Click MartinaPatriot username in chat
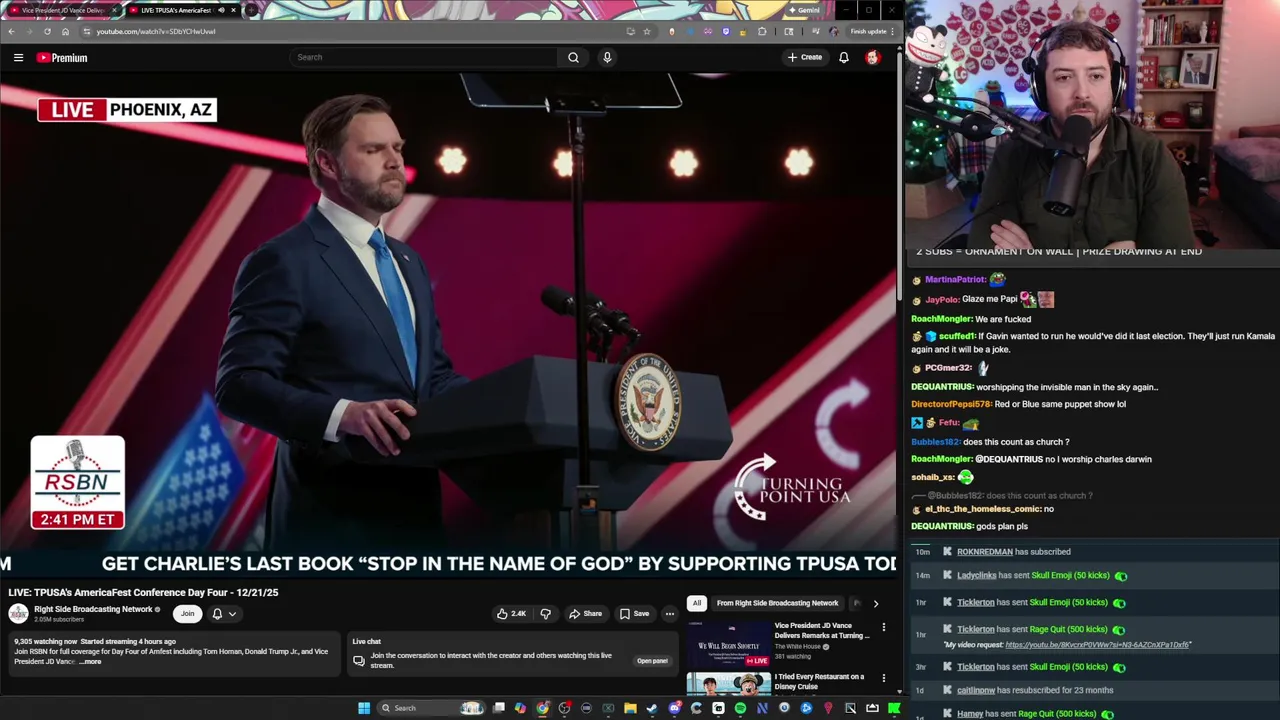 click(955, 280)
